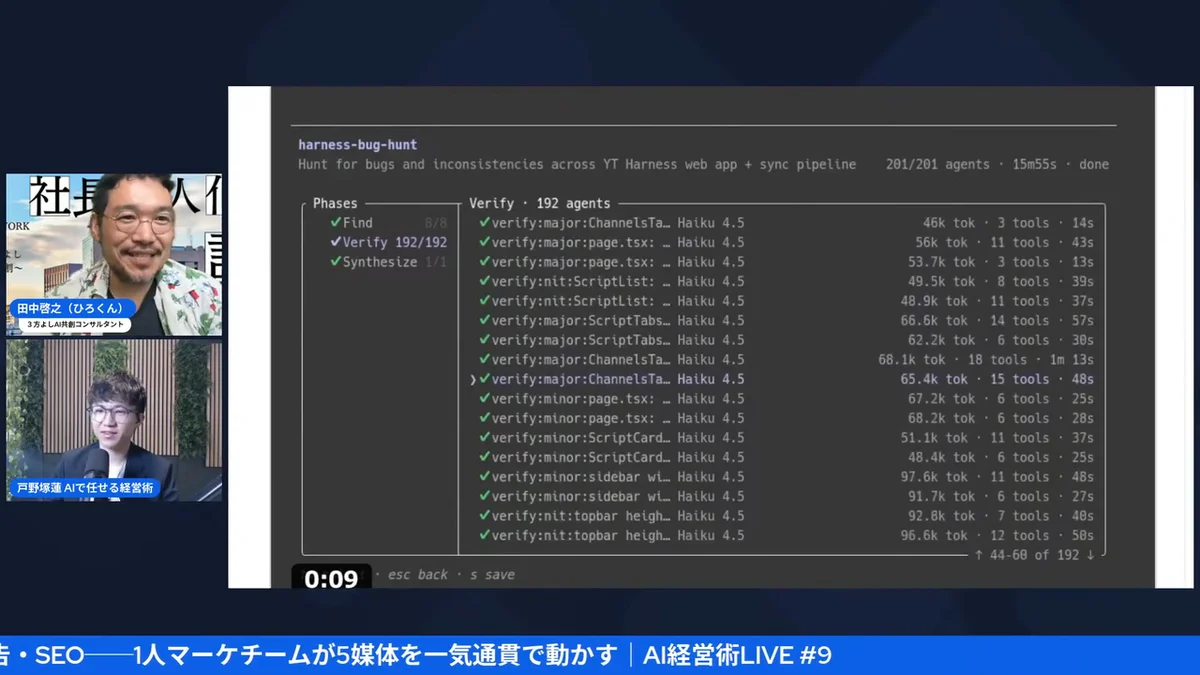
Task: Select the Synthesize phase
Action: (x=388, y=262)
